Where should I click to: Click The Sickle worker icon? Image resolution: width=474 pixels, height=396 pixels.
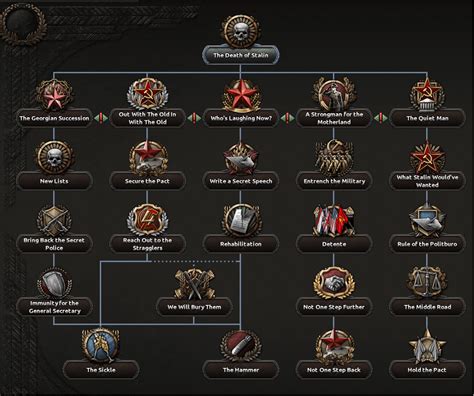tap(101, 346)
